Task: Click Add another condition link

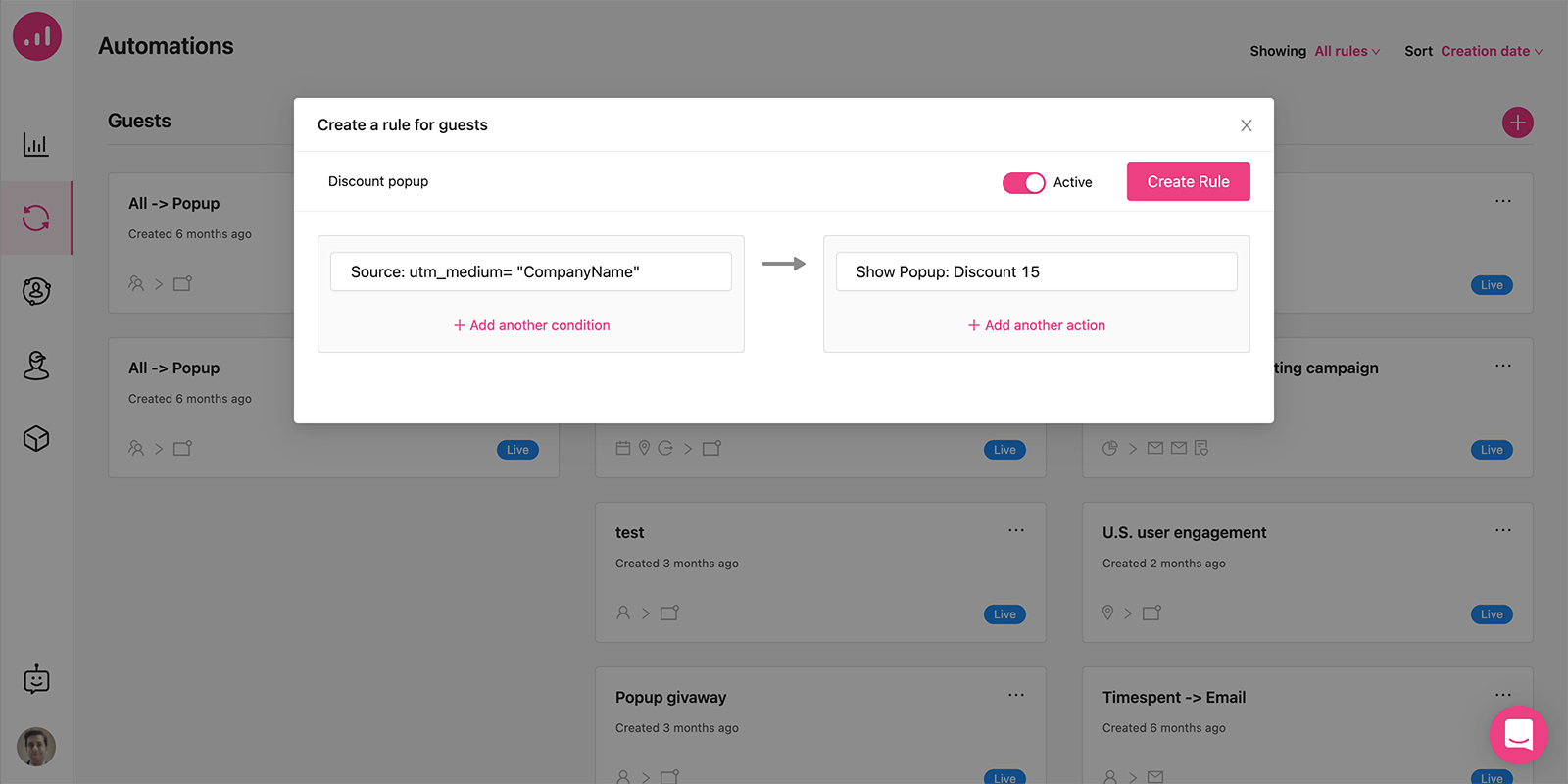Action: (x=531, y=325)
